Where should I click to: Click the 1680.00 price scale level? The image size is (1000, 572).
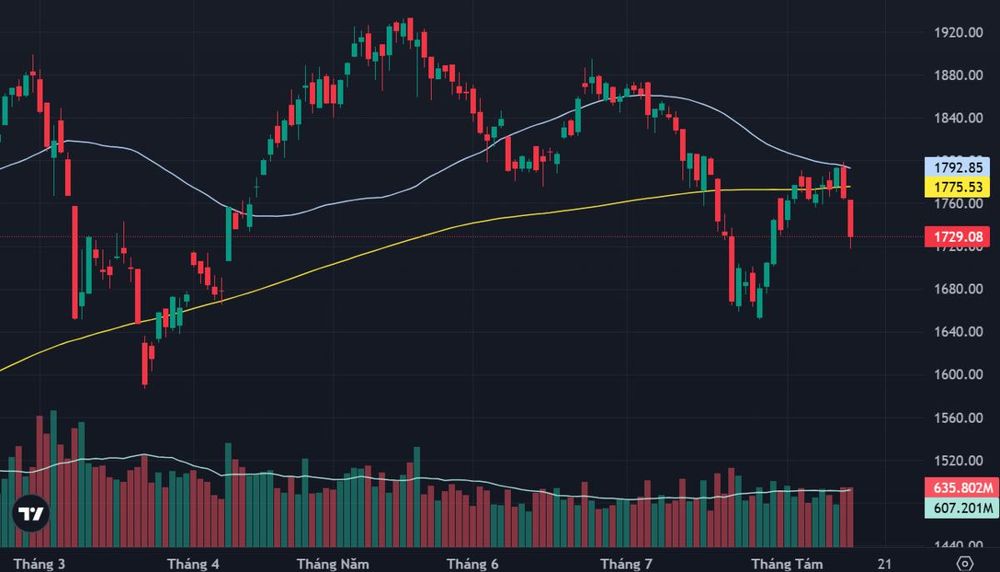click(x=958, y=289)
